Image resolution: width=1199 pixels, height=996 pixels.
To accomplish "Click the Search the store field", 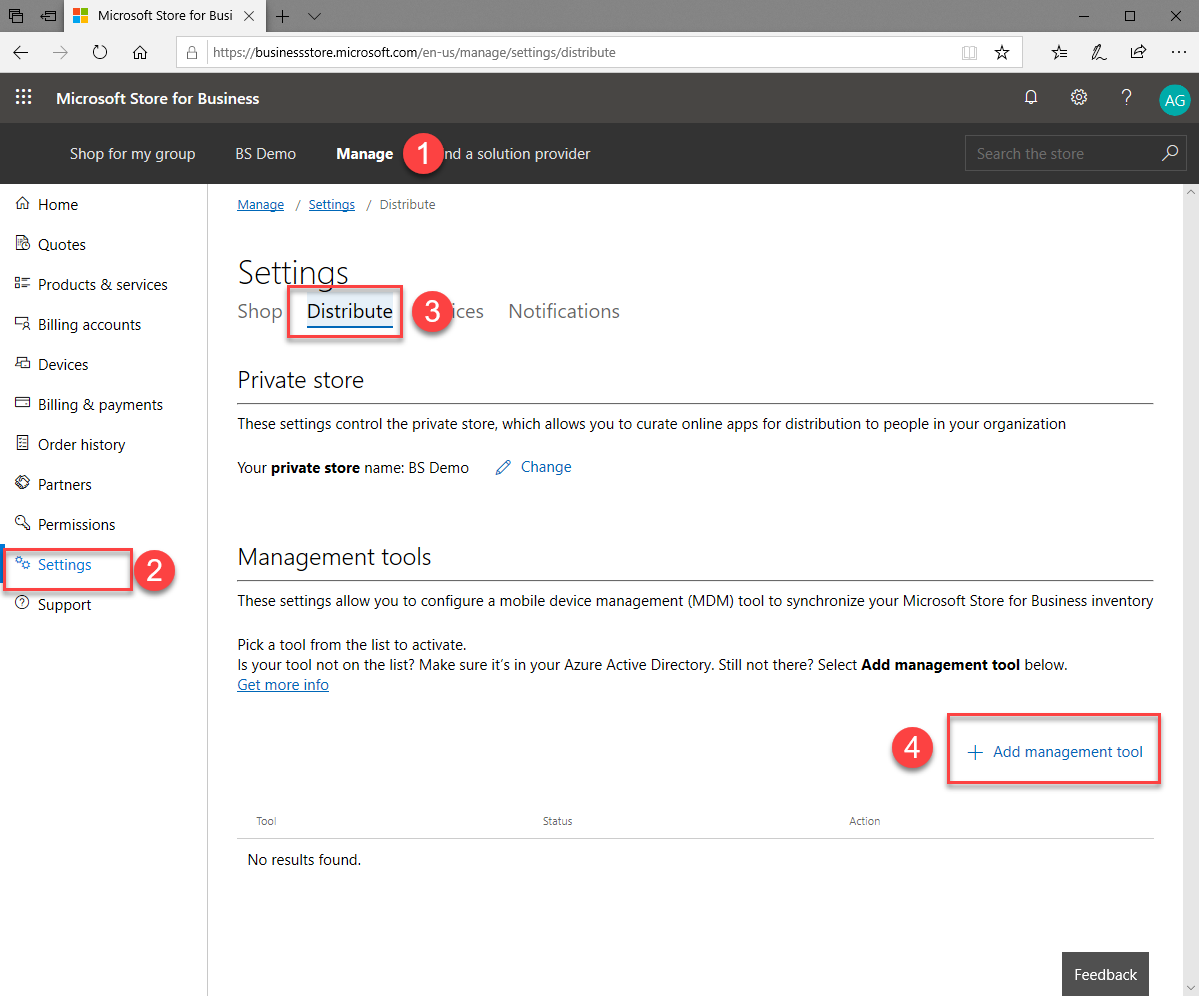I will pyautogui.click(x=1076, y=154).
